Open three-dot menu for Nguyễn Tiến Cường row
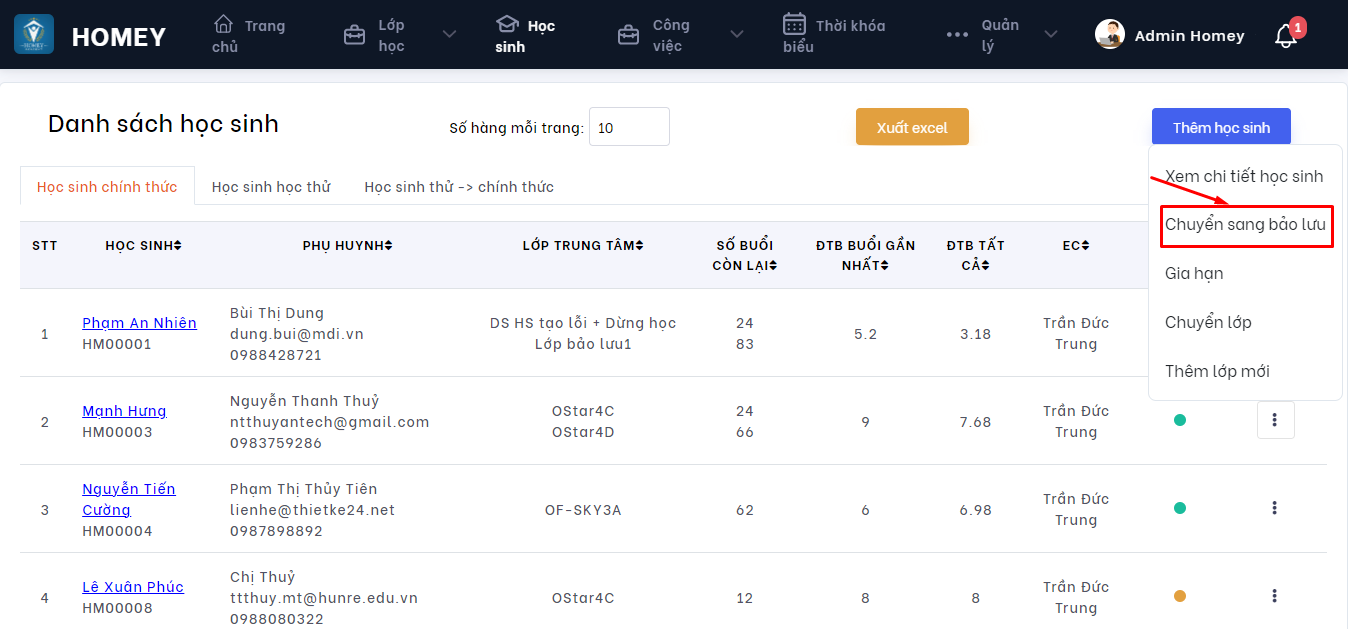This screenshot has height=629, width=1348. coord(1275,508)
